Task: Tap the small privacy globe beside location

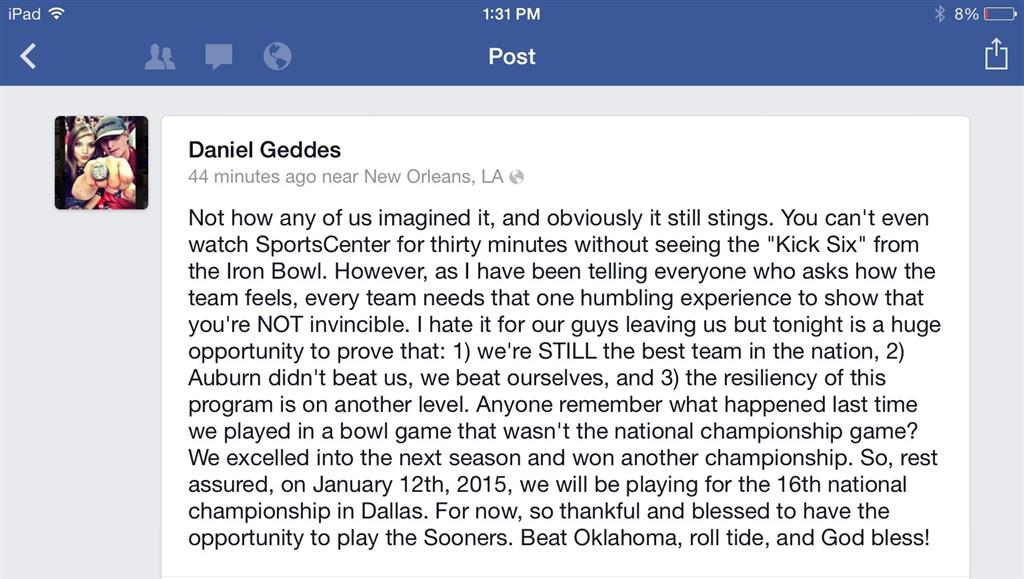Action: point(517,178)
